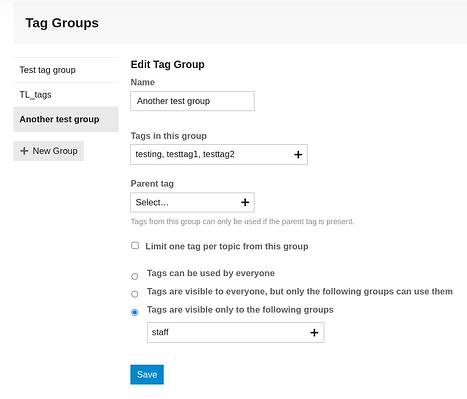The image size is (467, 399).
Task: Click the plus icon in Parent tag selector
Action: pyautogui.click(x=245, y=202)
